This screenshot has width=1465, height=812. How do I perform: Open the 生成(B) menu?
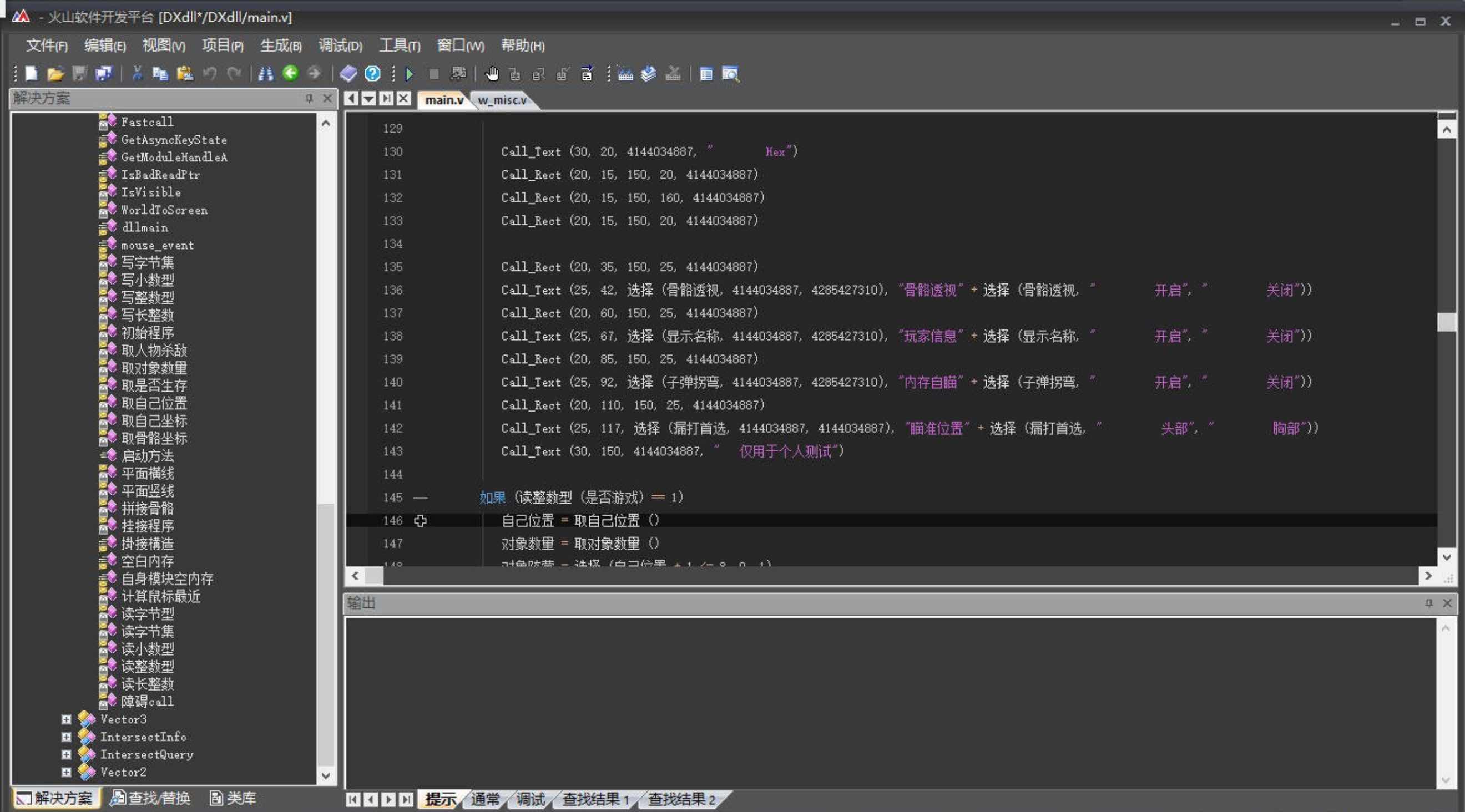(x=280, y=45)
